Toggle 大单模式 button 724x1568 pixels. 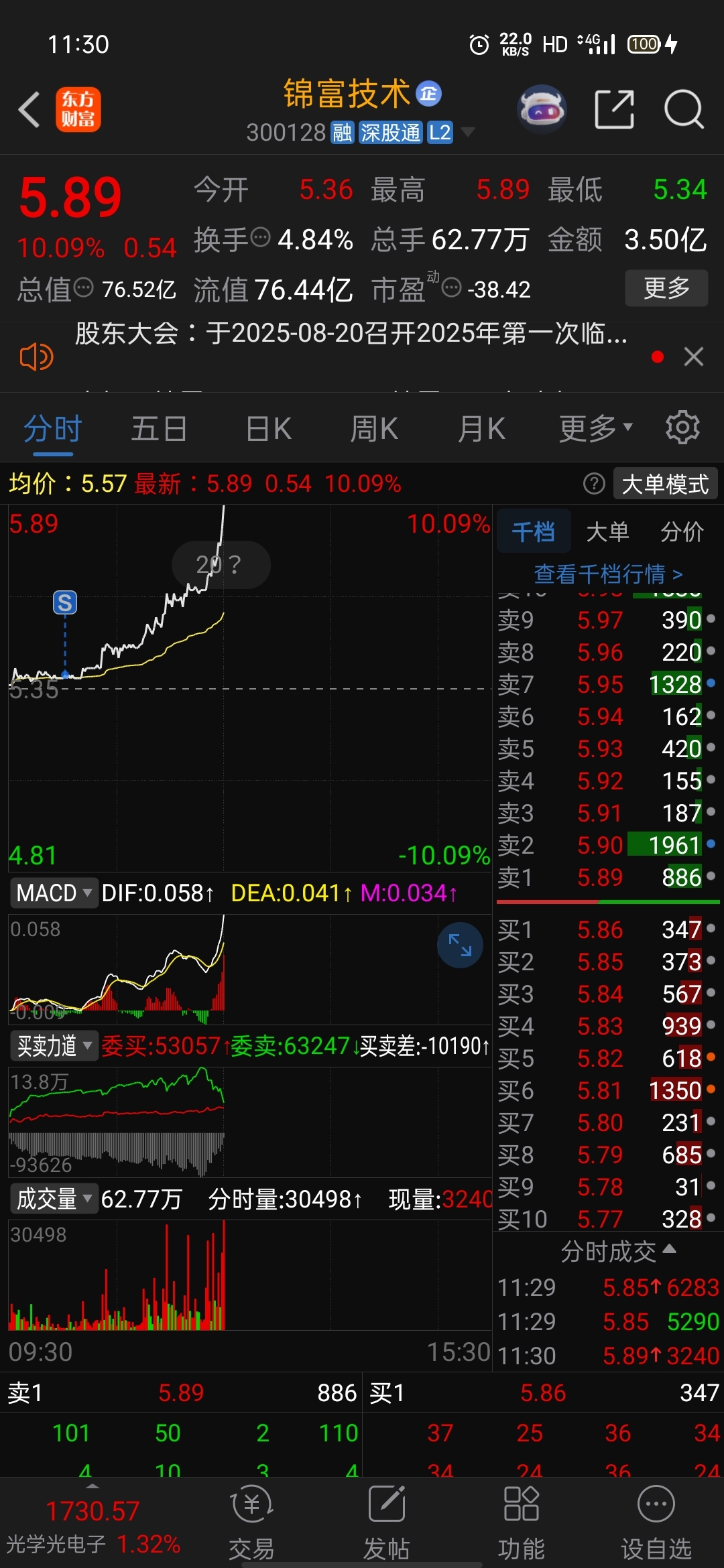point(665,484)
